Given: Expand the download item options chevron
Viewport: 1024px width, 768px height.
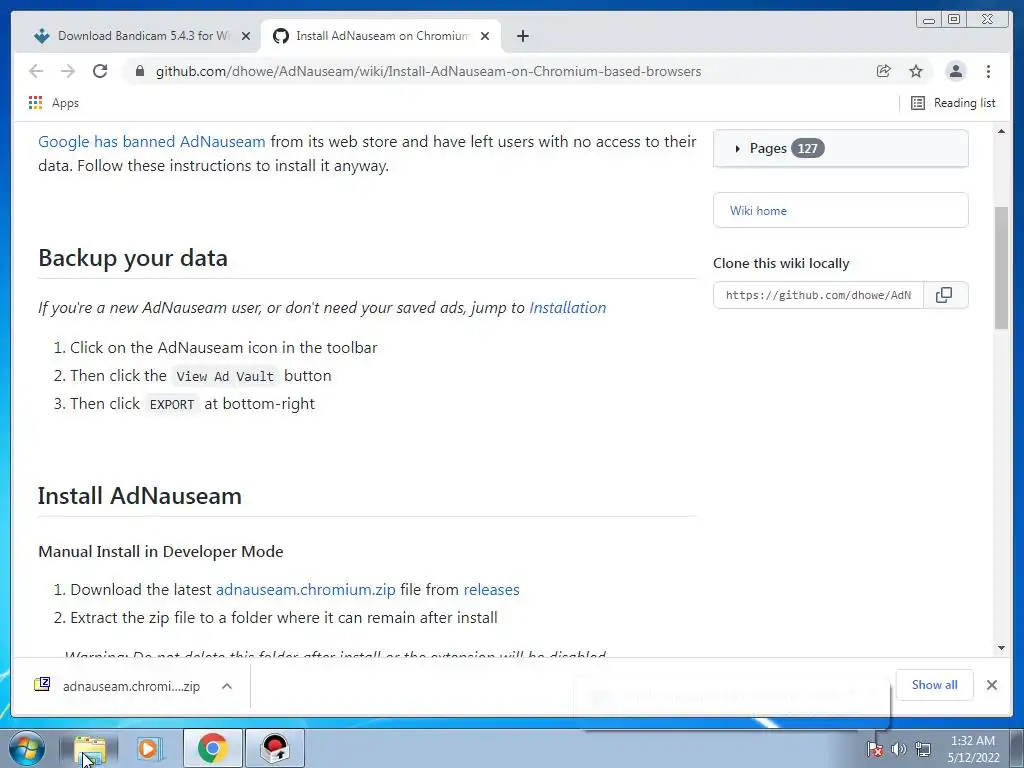Looking at the screenshot, I should [x=227, y=686].
